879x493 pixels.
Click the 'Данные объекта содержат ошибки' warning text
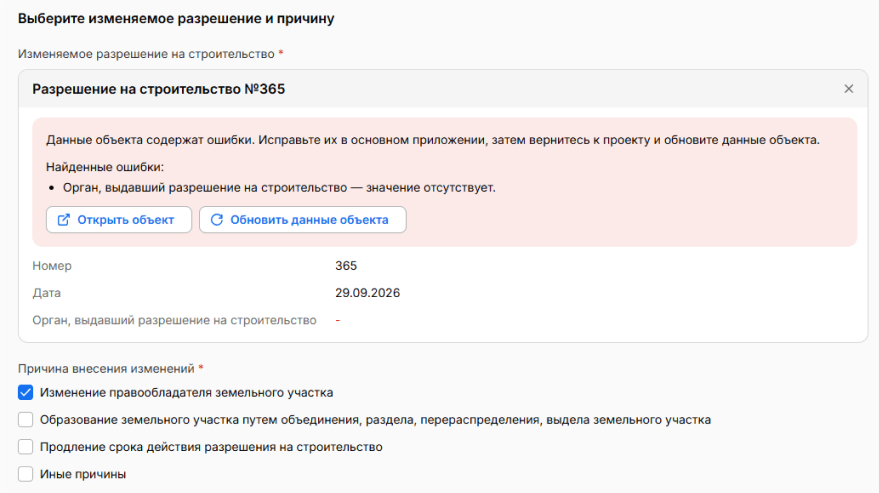tap(433, 140)
